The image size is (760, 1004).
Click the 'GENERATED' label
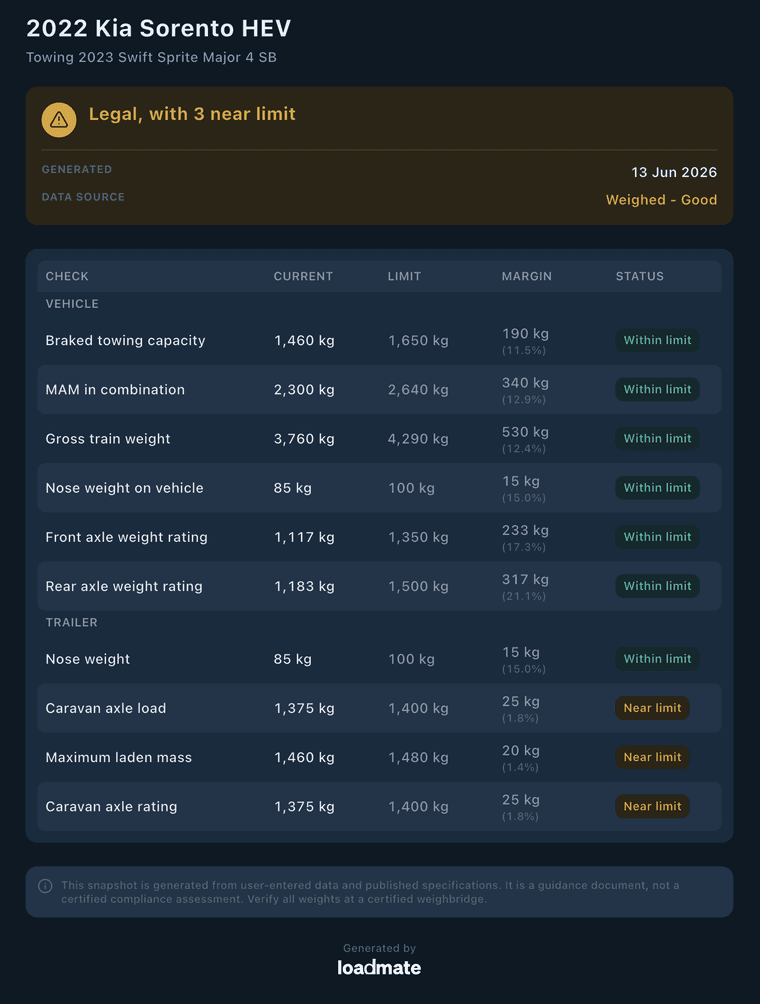[77, 169]
